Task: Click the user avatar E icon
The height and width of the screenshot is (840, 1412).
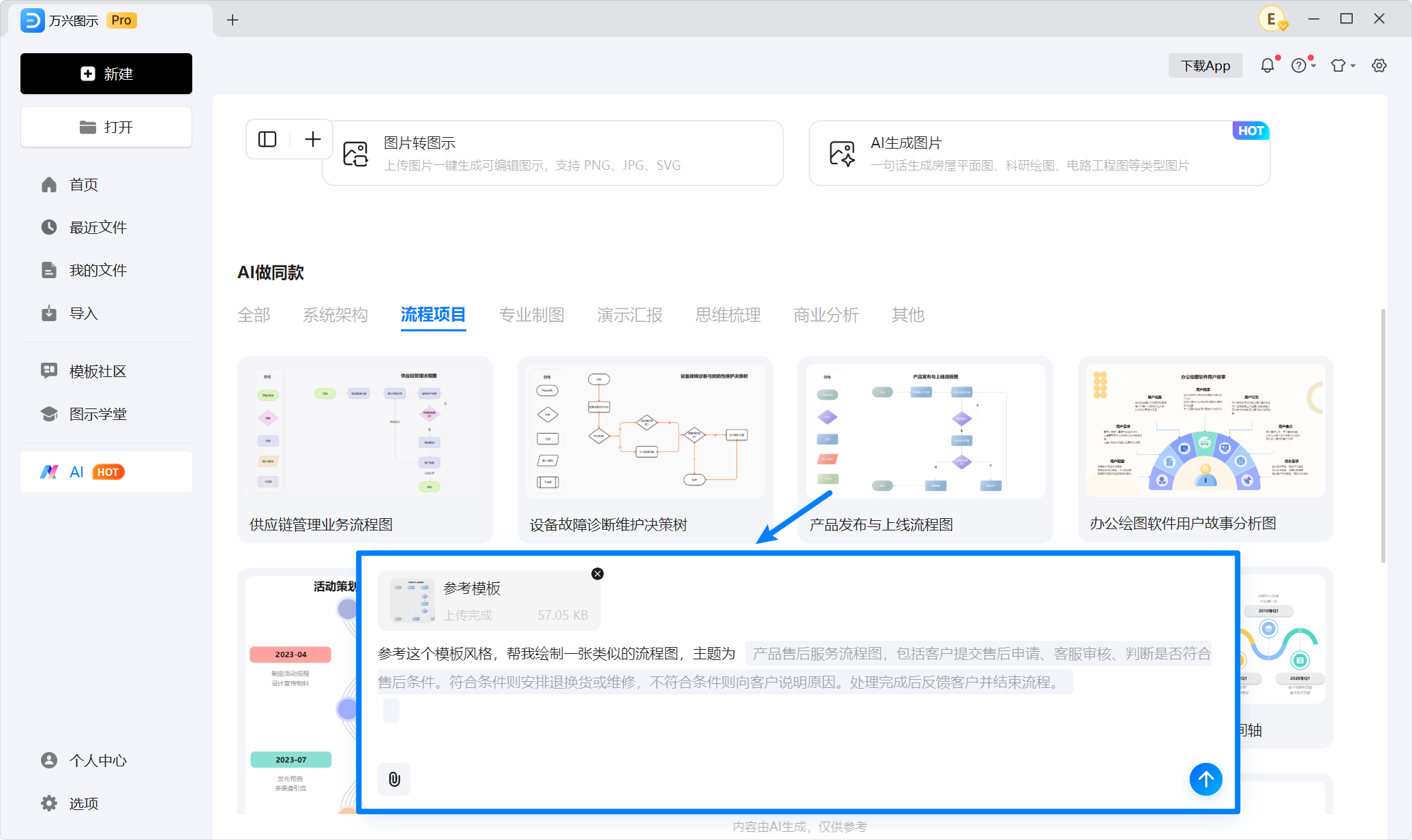Action: pos(1272,19)
